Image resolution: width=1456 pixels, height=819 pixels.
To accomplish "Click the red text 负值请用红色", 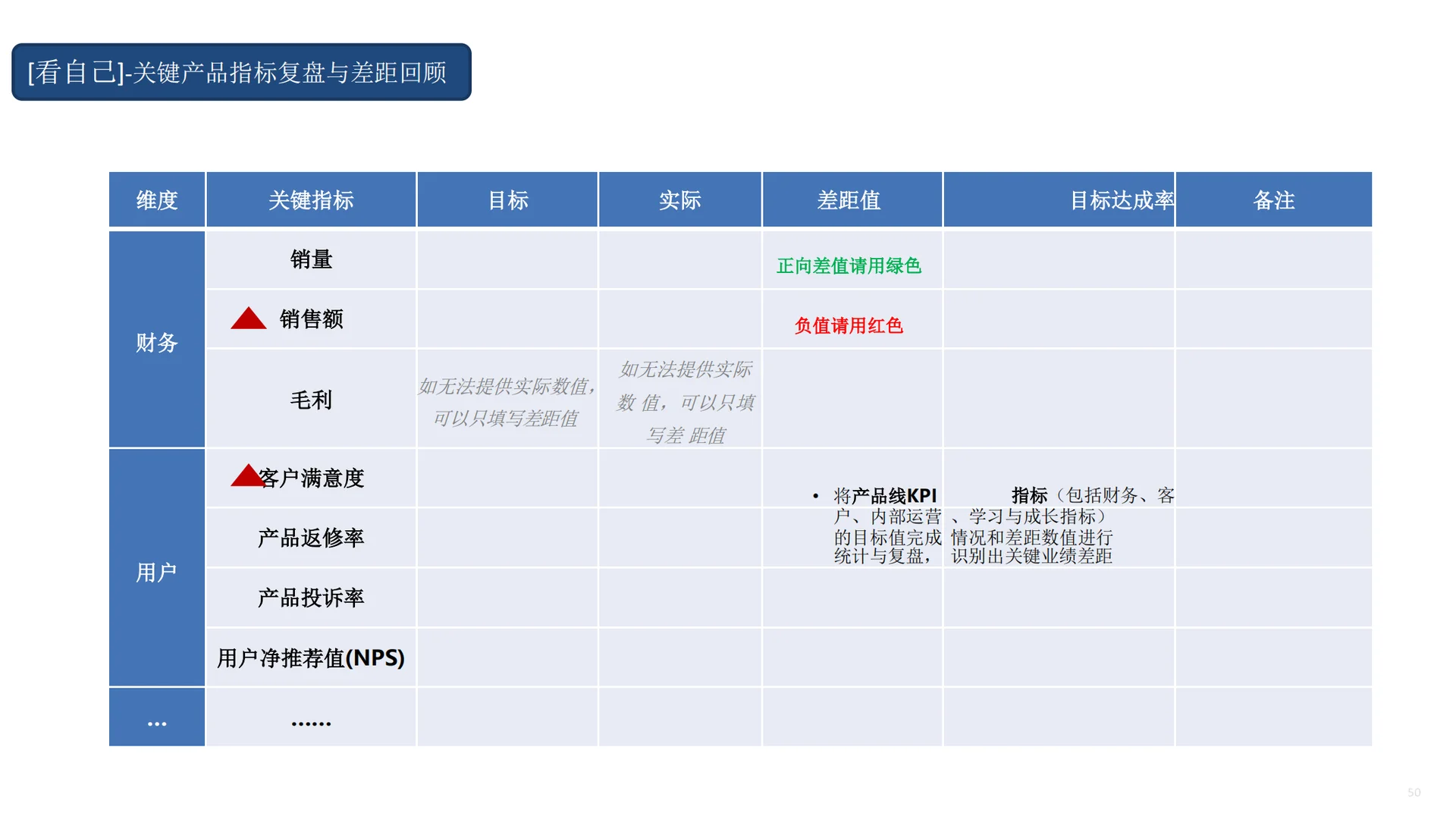I will (x=849, y=326).
